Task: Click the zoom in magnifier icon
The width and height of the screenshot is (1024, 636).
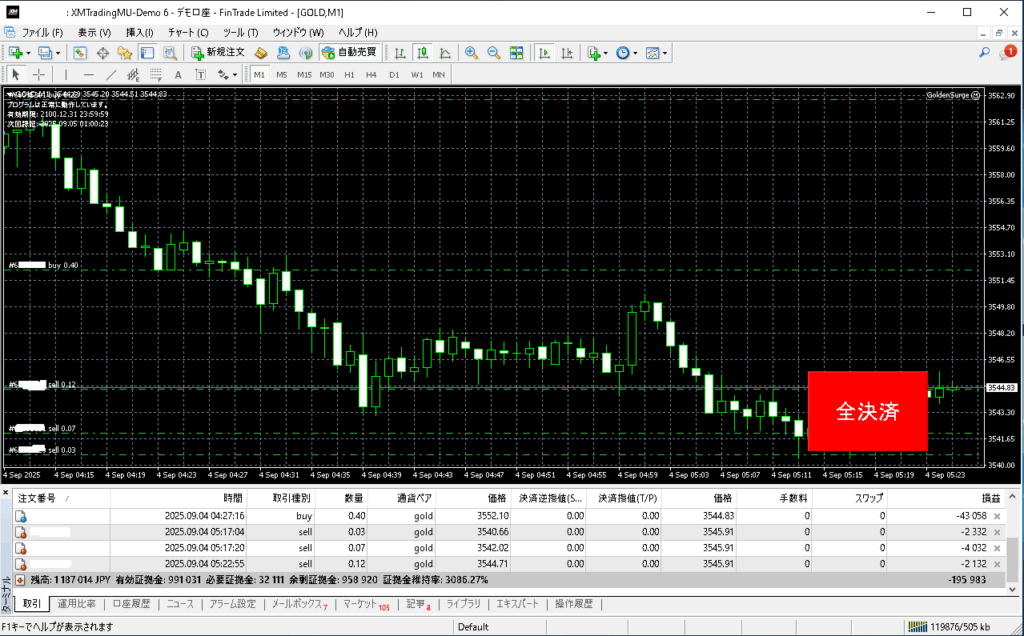Action: click(x=471, y=53)
